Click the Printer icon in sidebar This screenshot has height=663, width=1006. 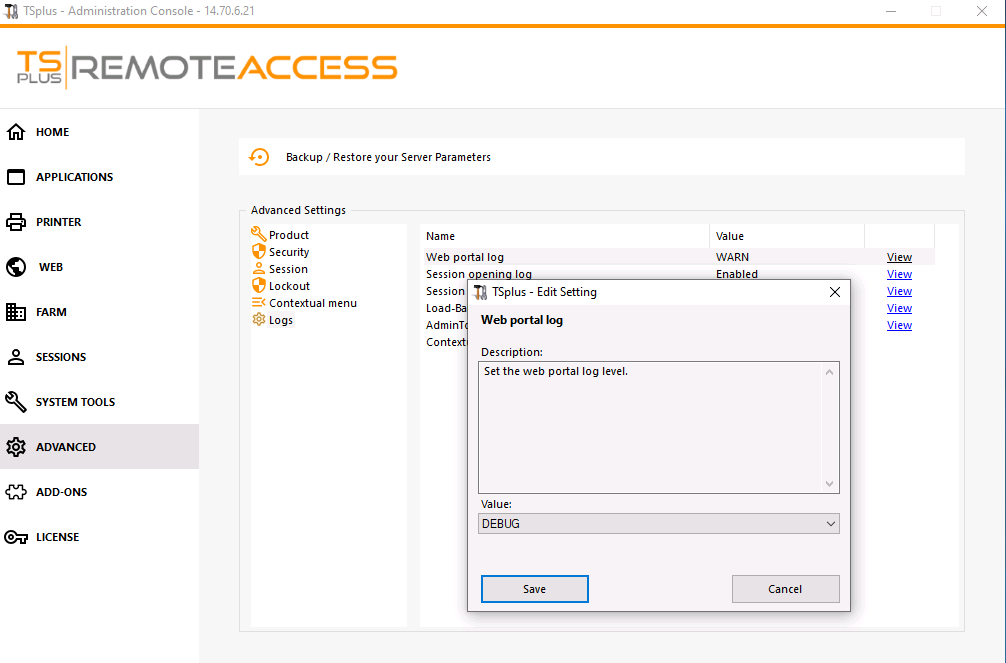[x=16, y=222]
